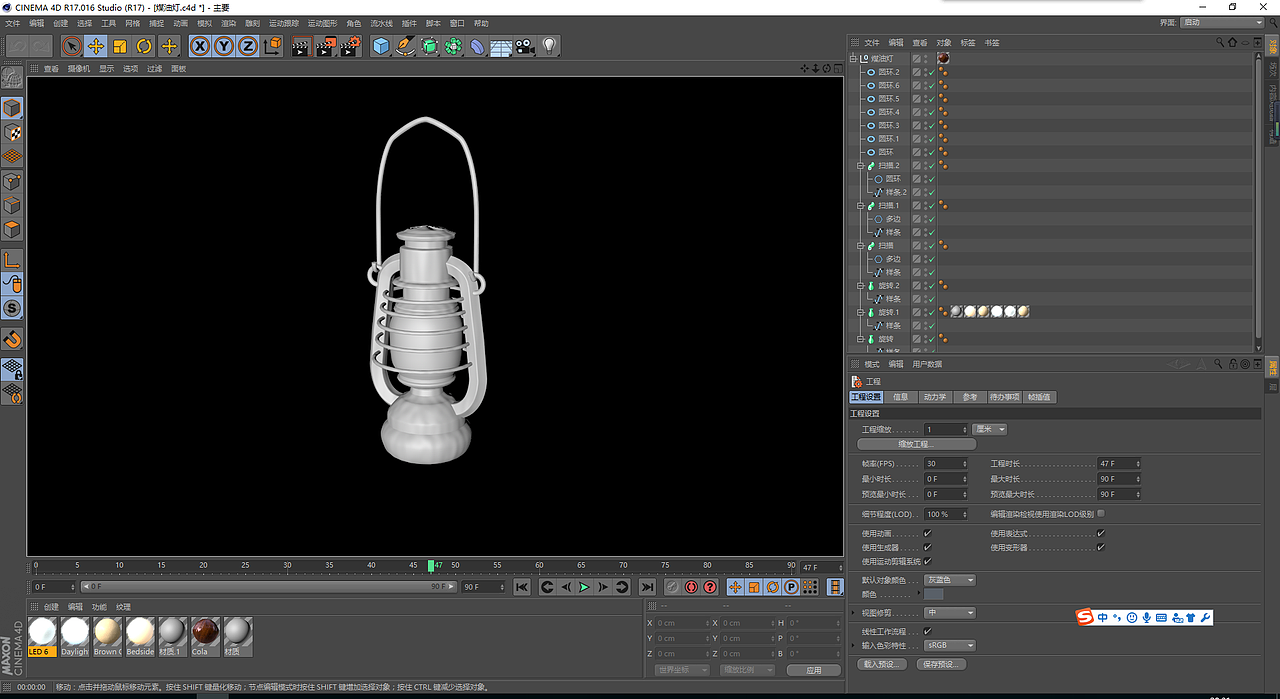Switch to the 信息 tab
Image resolution: width=1280 pixels, height=699 pixels.
pos(901,397)
